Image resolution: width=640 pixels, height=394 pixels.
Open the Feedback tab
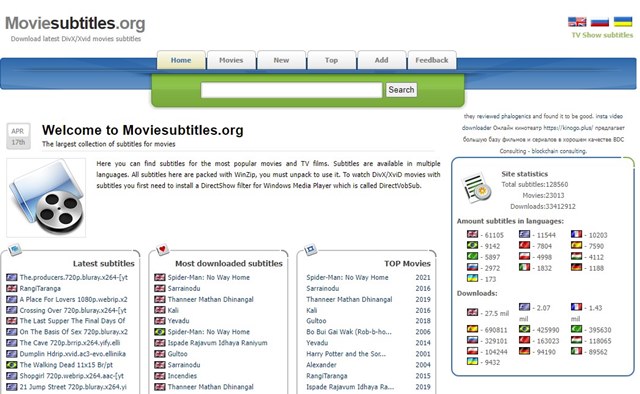[432, 60]
